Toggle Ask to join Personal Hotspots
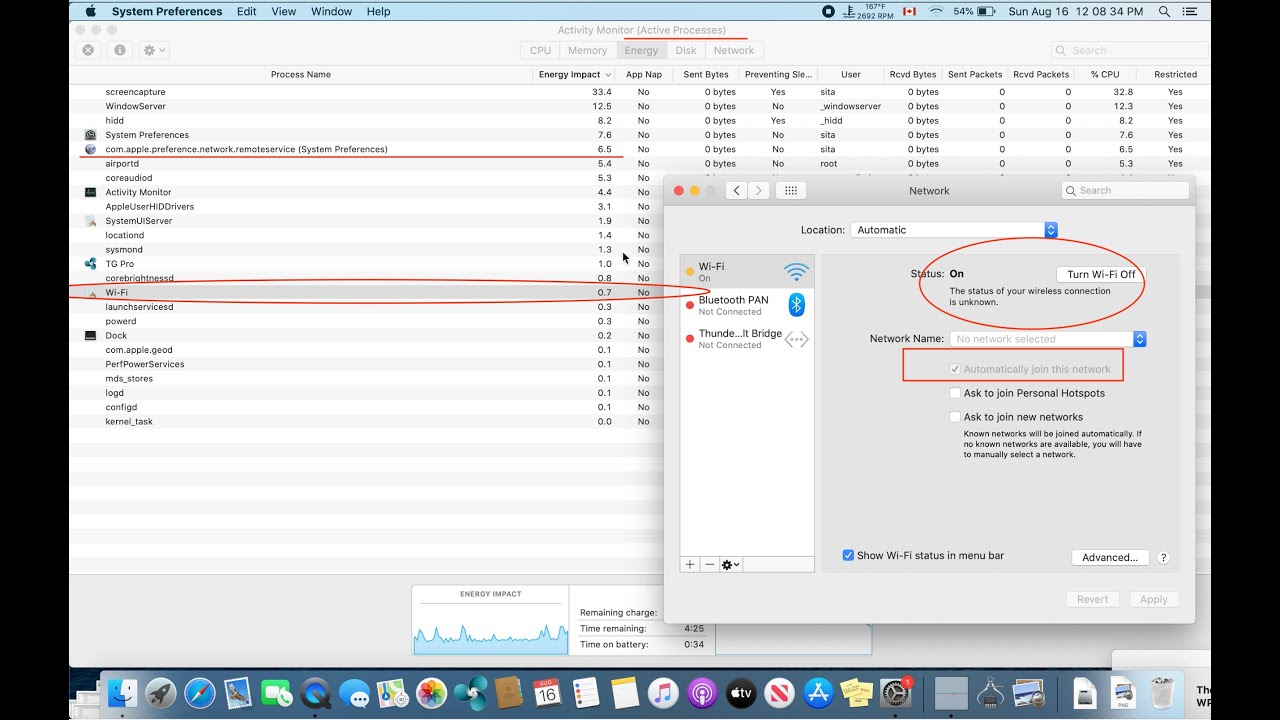The width and height of the screenshot is (1280, 720). pos(955,393)
